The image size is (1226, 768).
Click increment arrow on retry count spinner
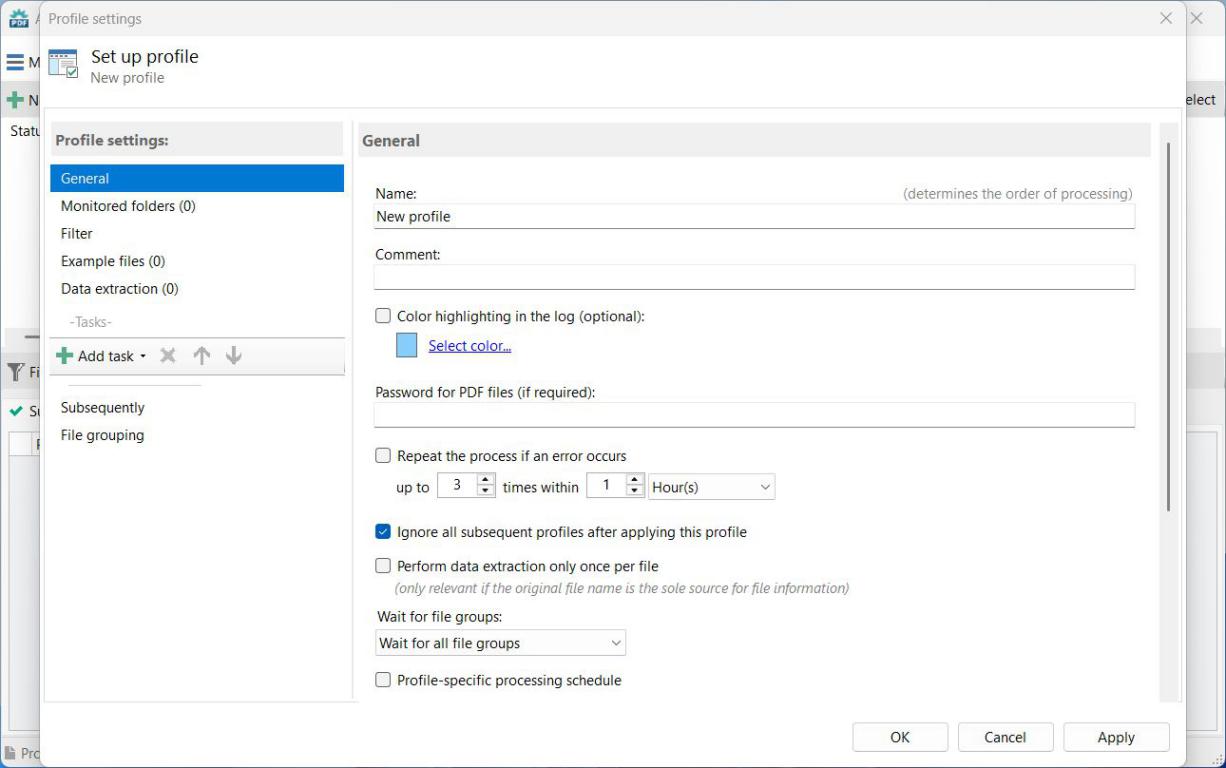point(486,481)
